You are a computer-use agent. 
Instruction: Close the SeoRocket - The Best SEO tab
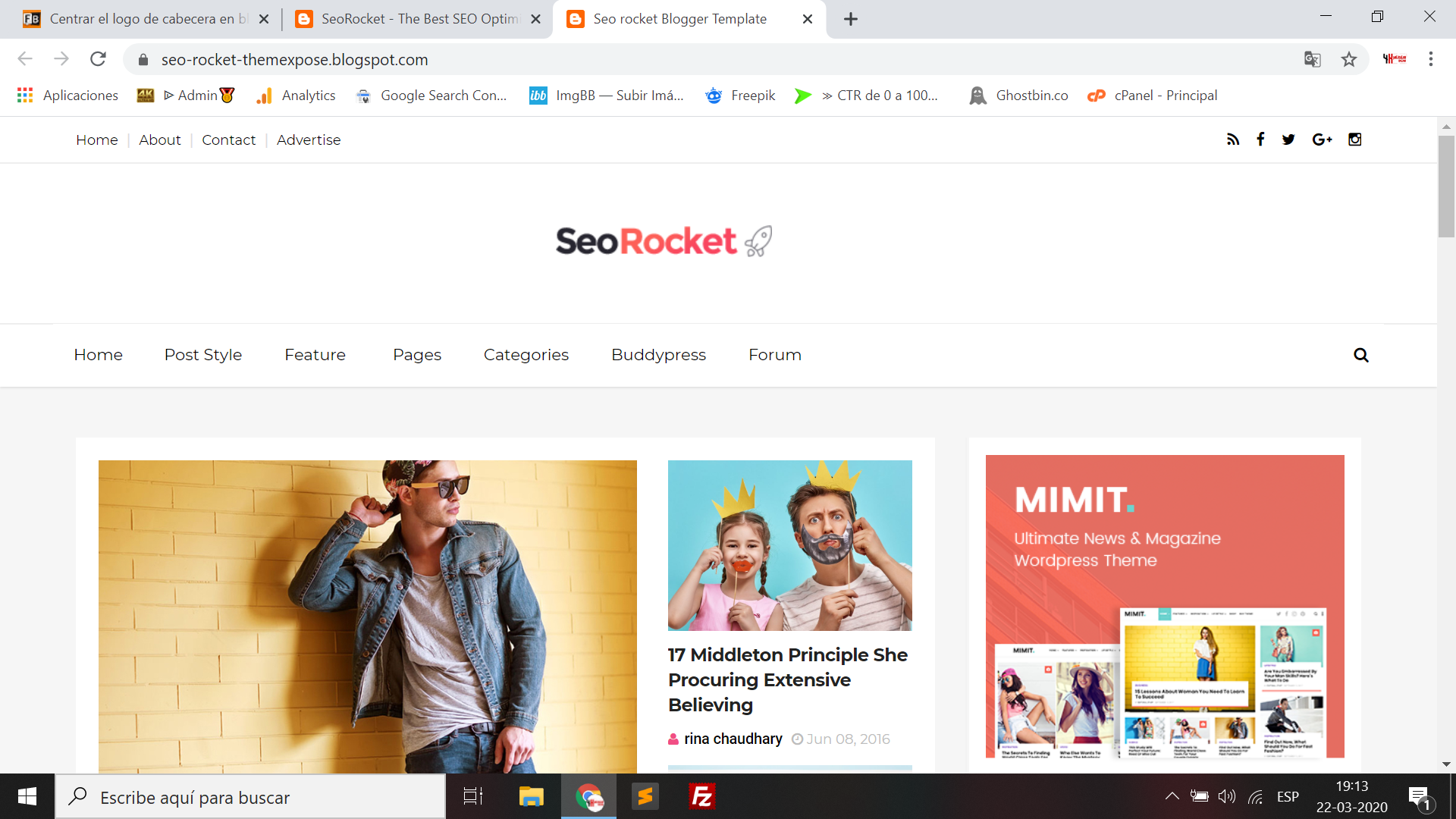click(x=535, y=19)
